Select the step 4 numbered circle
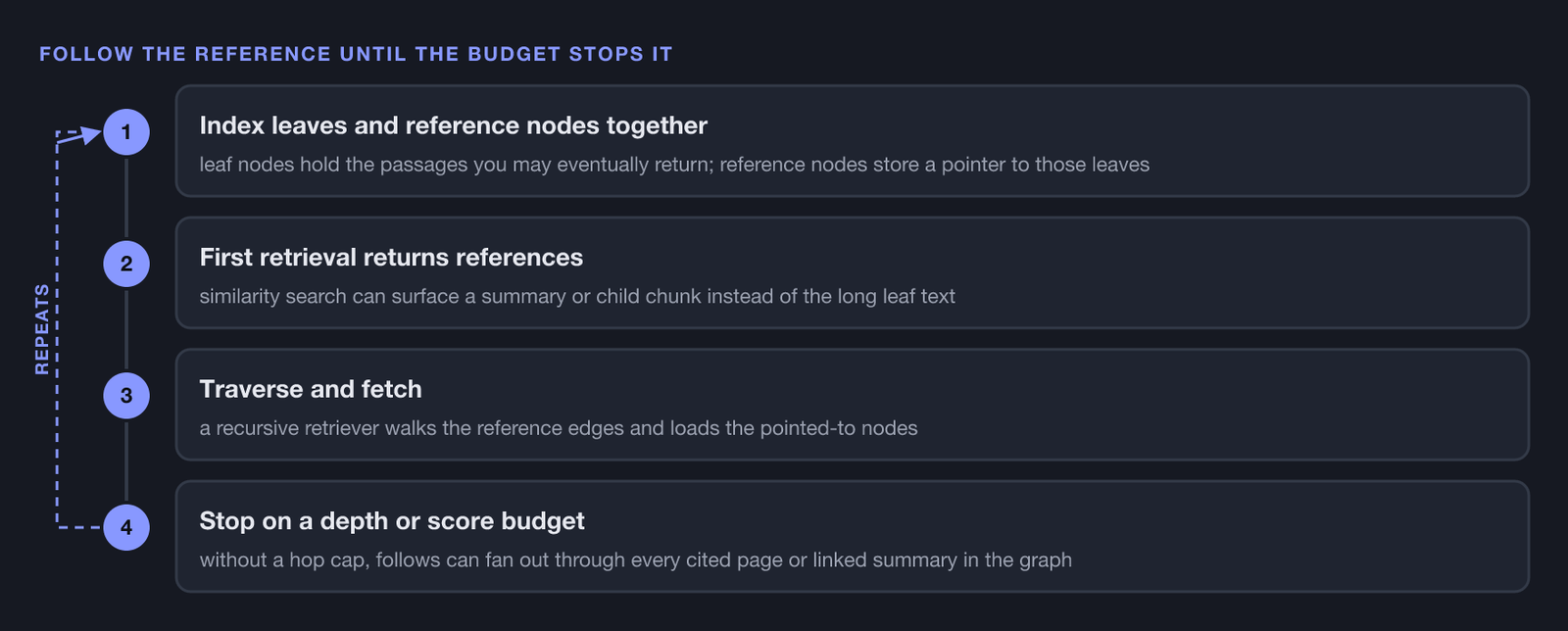 coord(126,527)
